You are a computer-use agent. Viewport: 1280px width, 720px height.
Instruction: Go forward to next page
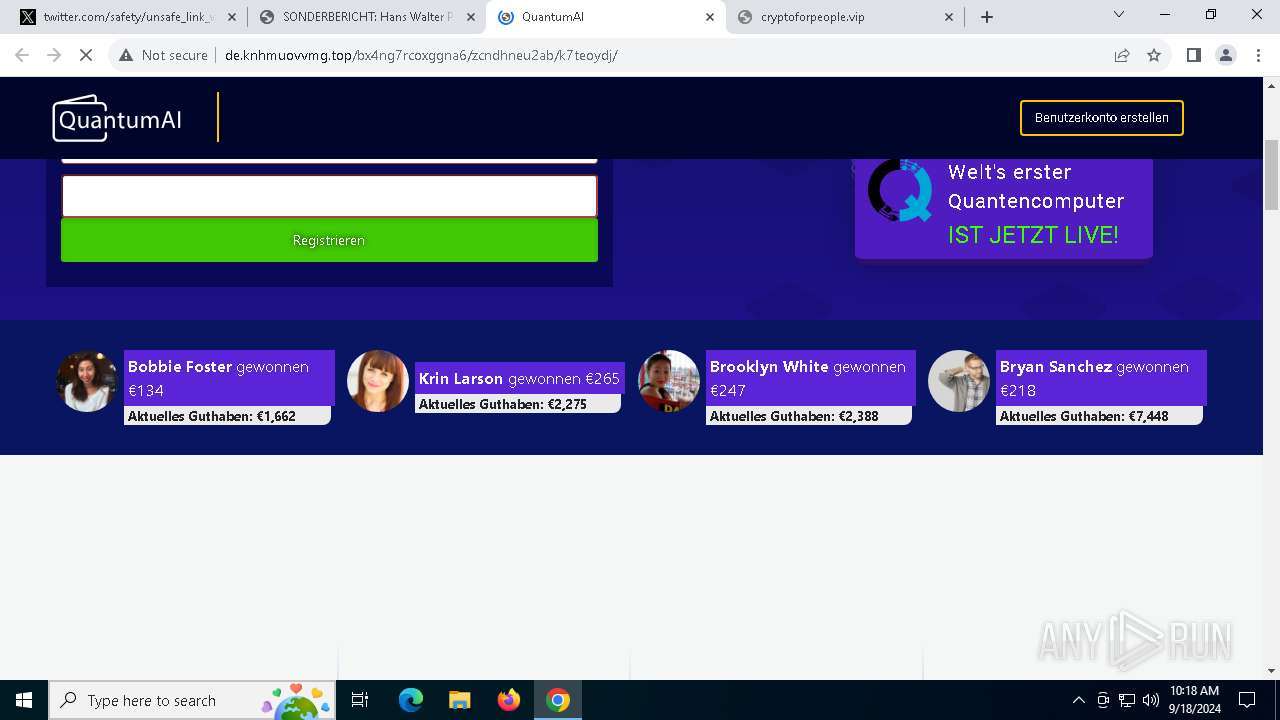[x=54, y=55]
